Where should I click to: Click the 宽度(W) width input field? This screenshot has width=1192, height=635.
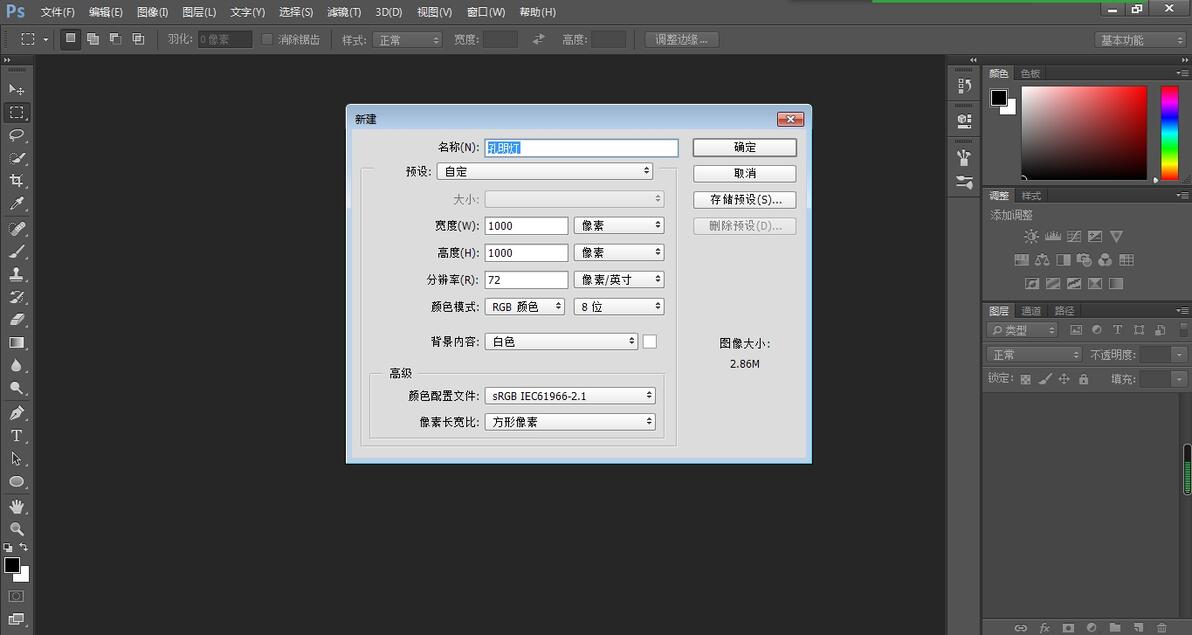(526, 226)
